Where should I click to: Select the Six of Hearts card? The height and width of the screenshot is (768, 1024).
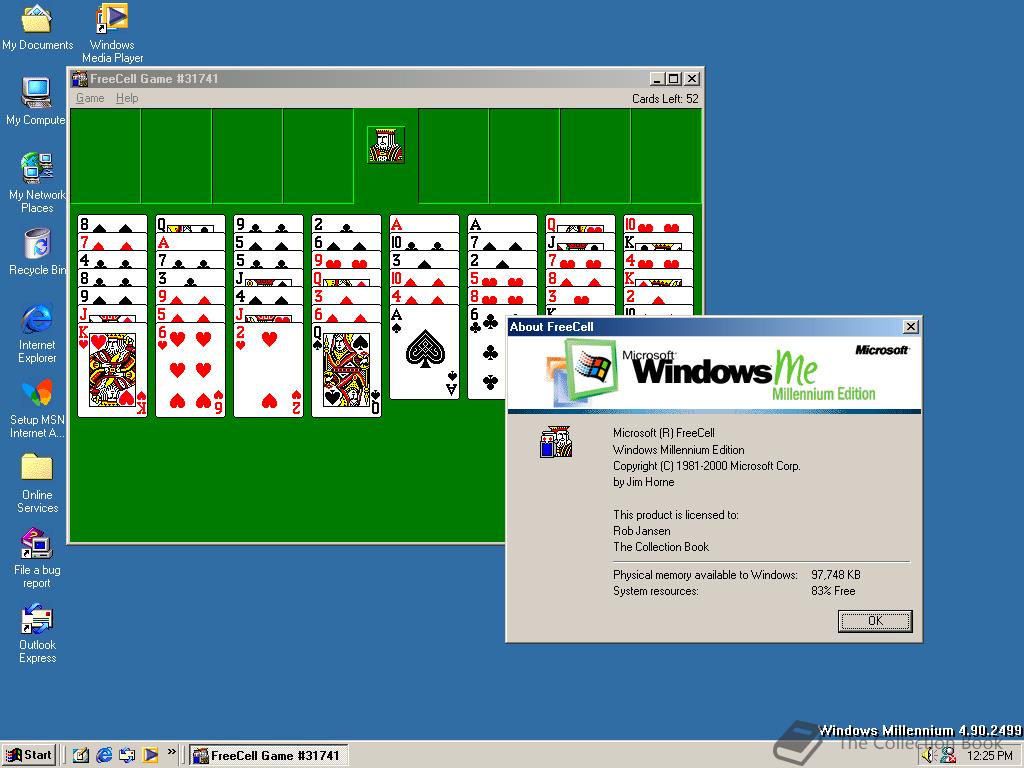[190, 370]
